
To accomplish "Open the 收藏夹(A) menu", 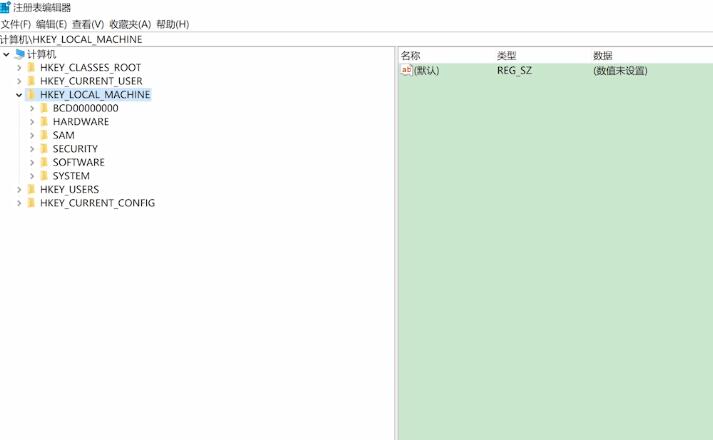I will (x=130, y=24).
